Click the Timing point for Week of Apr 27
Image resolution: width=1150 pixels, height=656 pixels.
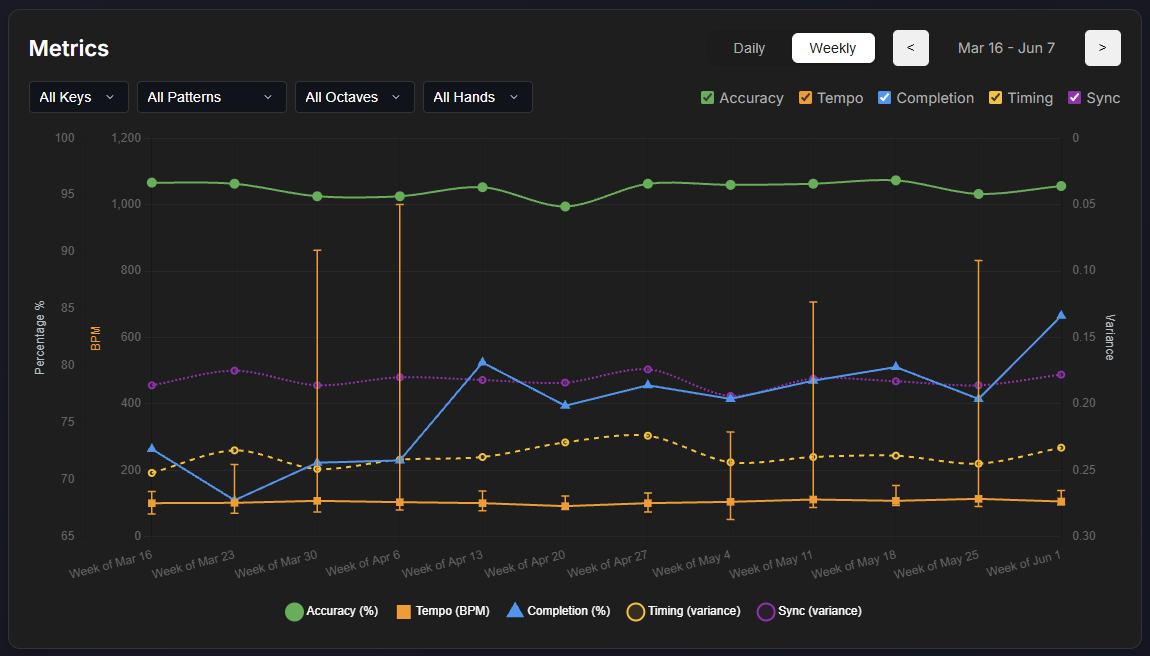(648, 436)
